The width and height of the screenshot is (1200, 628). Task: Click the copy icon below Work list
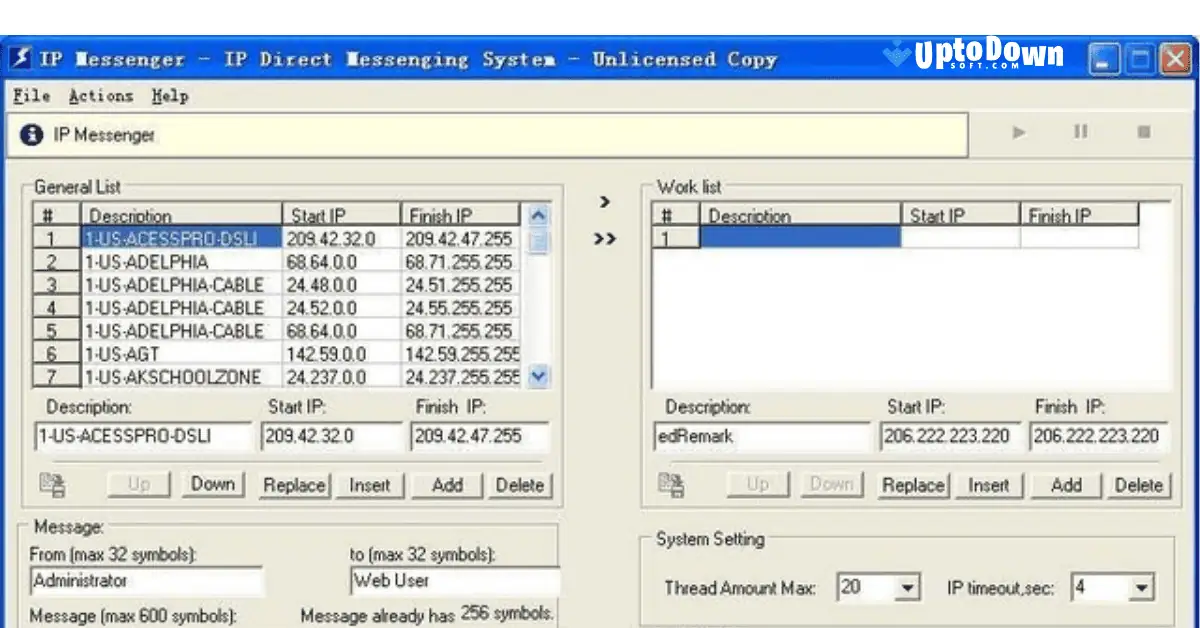[671, 484]
